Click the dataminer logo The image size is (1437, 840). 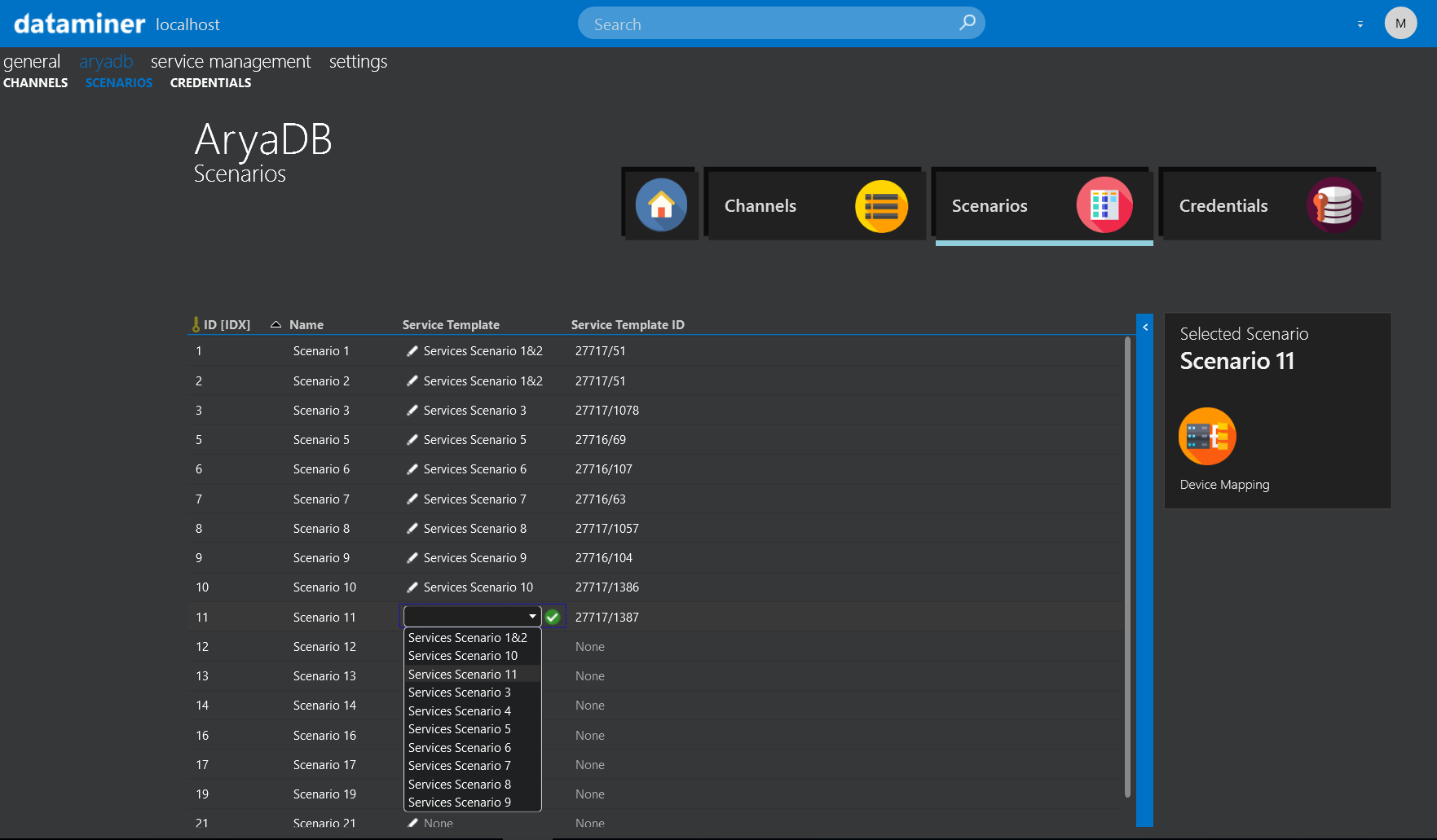(x=79, y=24)
